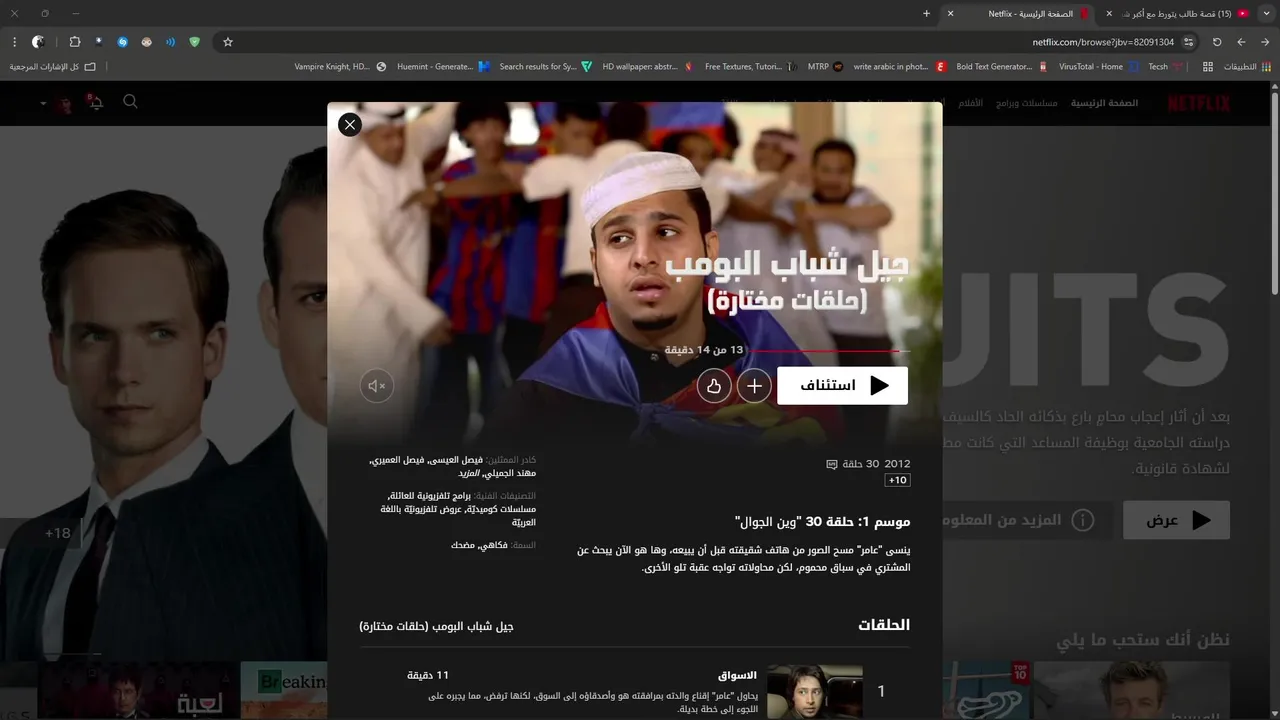Select episode title الاسواق
The image size is (1280, 720).
point(737,675)
